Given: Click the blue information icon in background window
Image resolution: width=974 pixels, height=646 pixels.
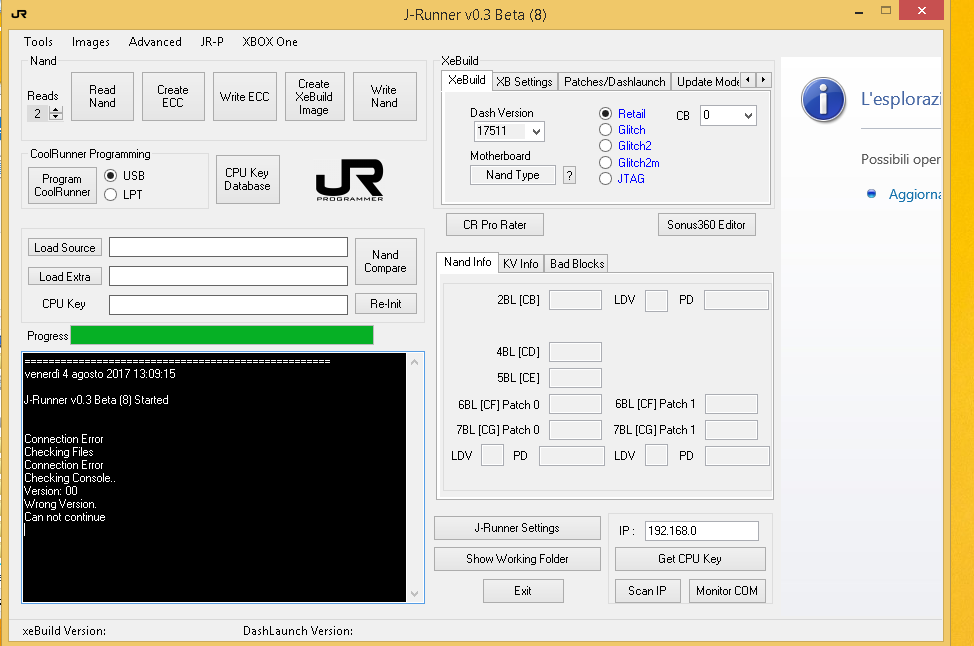Looking at the screenshot, I should pos(823,99).
